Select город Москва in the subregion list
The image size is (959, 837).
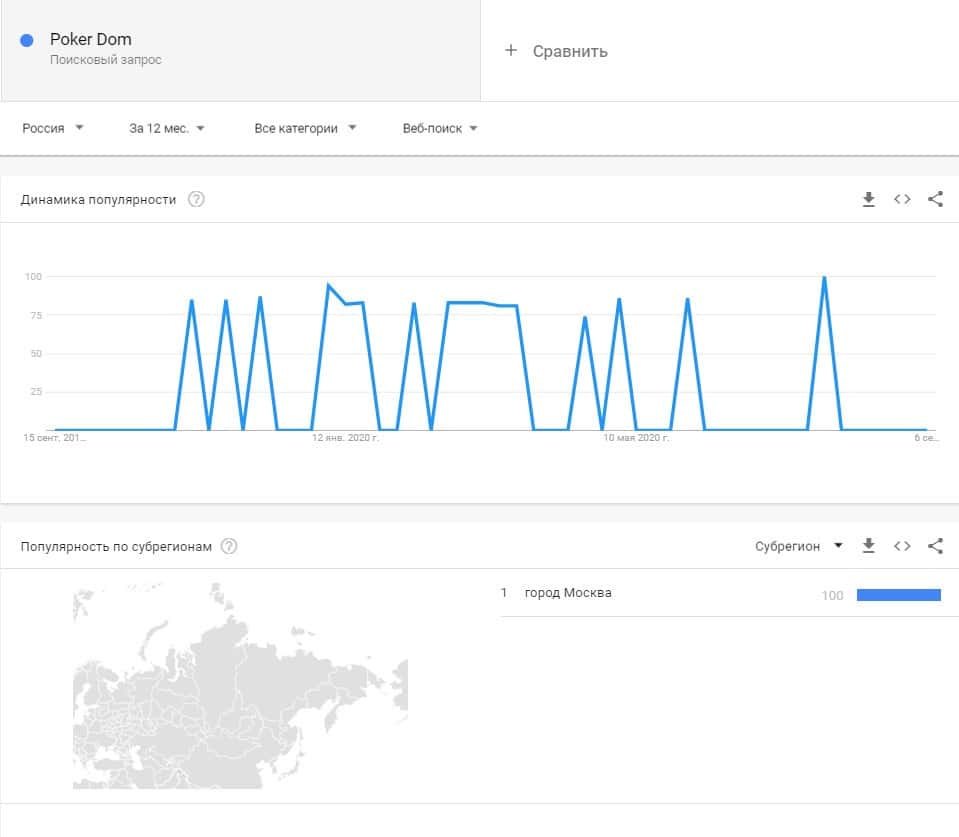click(x=568, y=592)
